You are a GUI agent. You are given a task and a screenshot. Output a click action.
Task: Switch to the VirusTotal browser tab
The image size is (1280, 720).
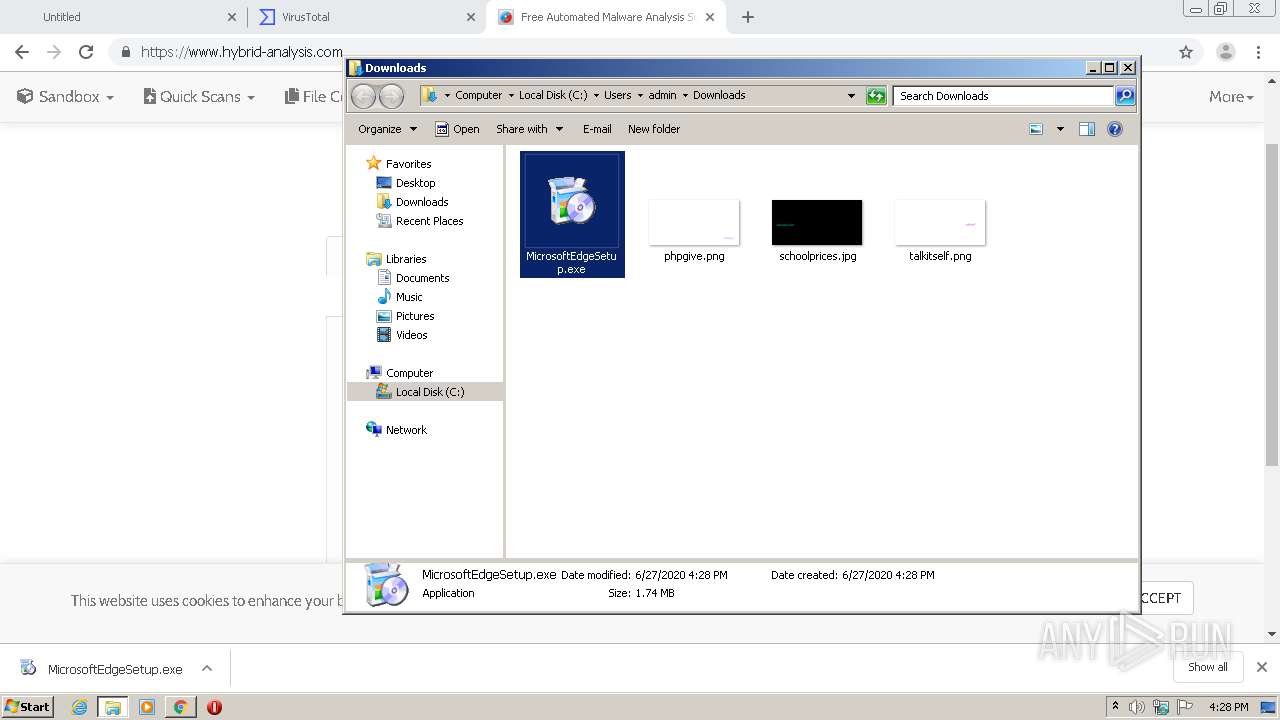(x=367, y=17)
